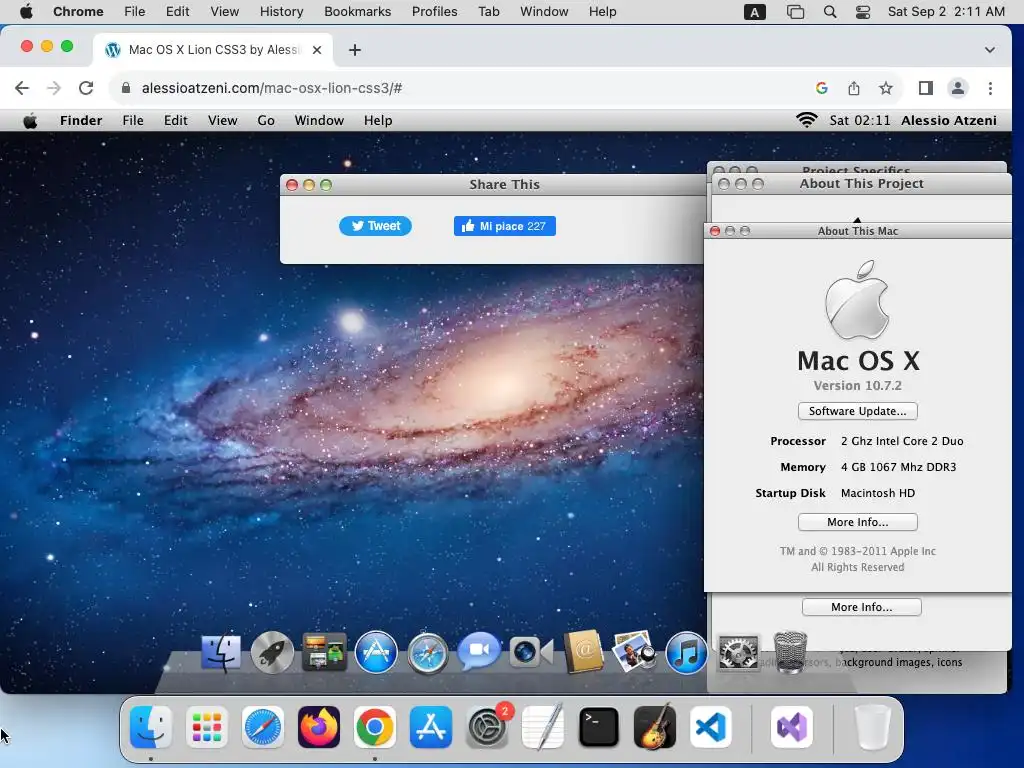Open System Settings with badge in macOS dock
Image resolution: width=1024 pixels, height=768 pixels.
487,727
